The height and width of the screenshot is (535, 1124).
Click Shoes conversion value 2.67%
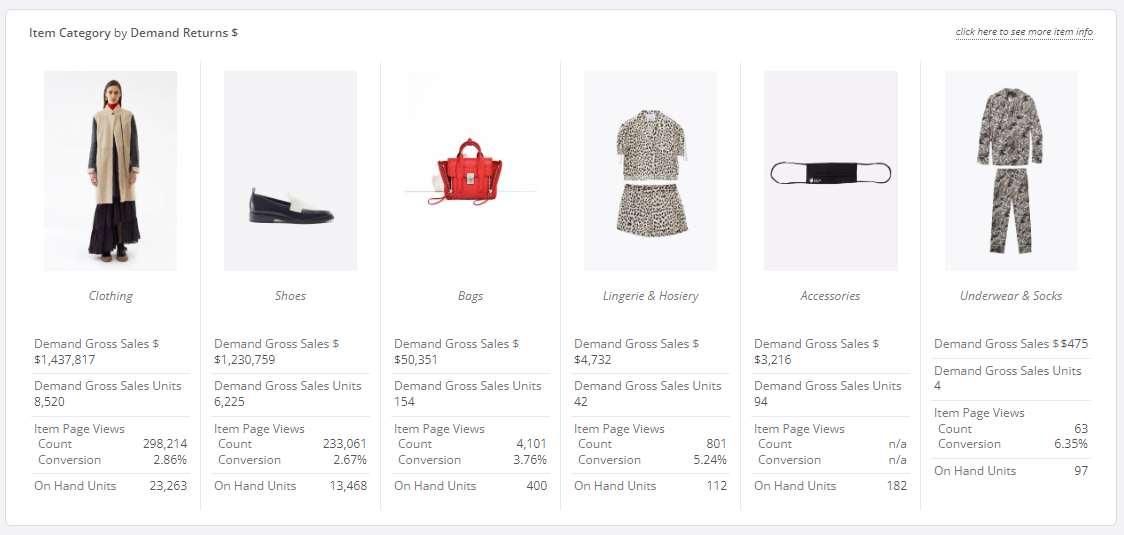click(351, 460)
